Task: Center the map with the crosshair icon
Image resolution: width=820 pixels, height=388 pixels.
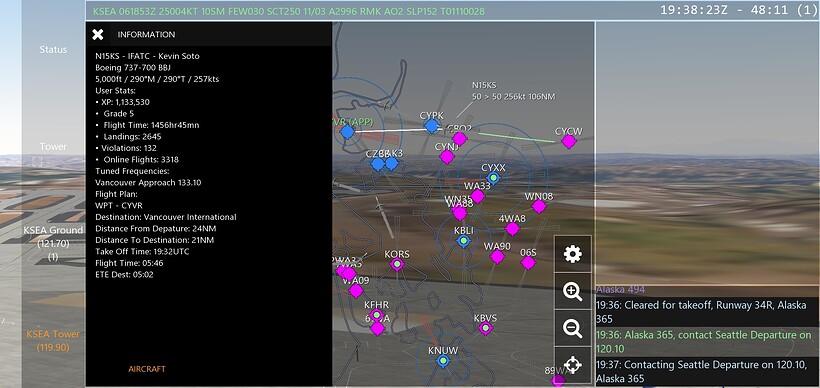Action: click(x=573, y=364)
